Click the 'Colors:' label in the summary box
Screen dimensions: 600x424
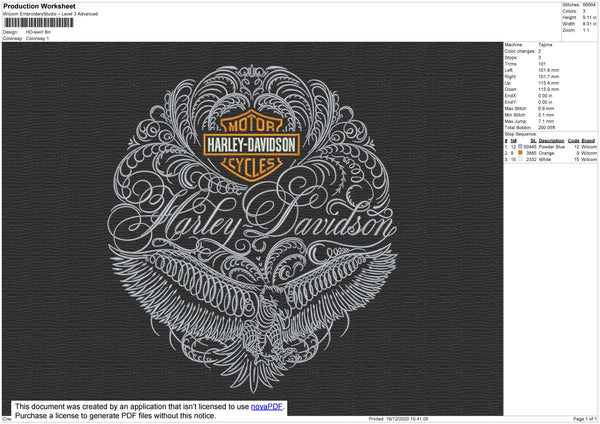tap(569, 11)
